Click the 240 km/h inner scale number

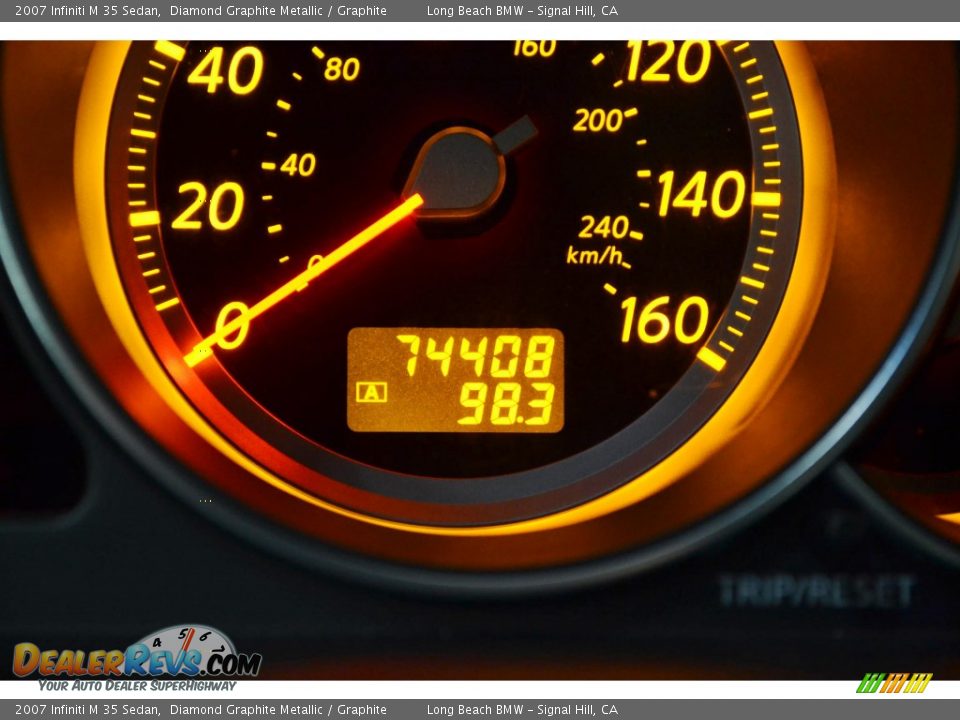[x=603, y=227]
